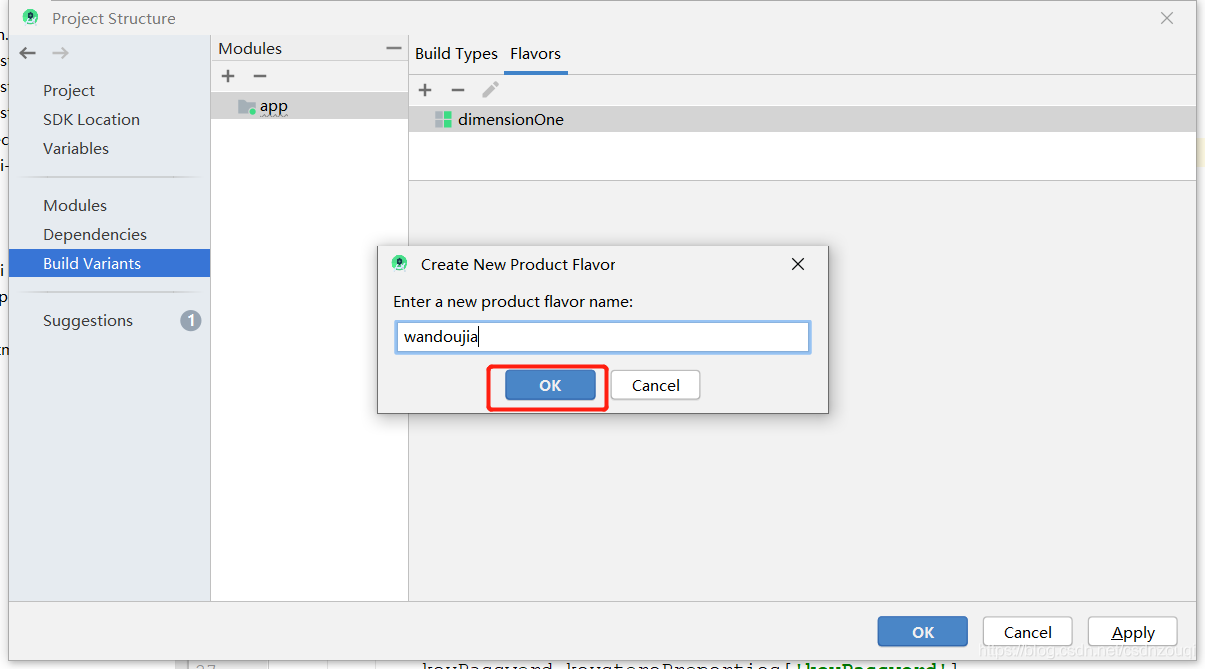This screenshot has width=1205, height=669.
Task: Cancel the Create New Product Flavor dialog
Action: [656, 385]
